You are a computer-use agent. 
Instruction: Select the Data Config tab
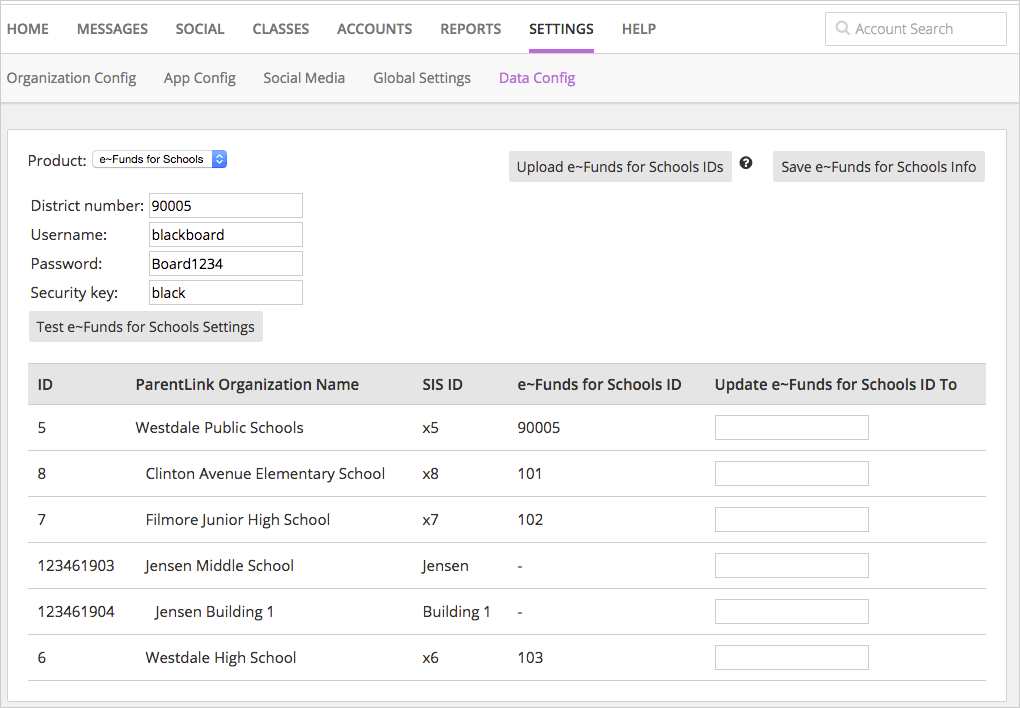537,78
